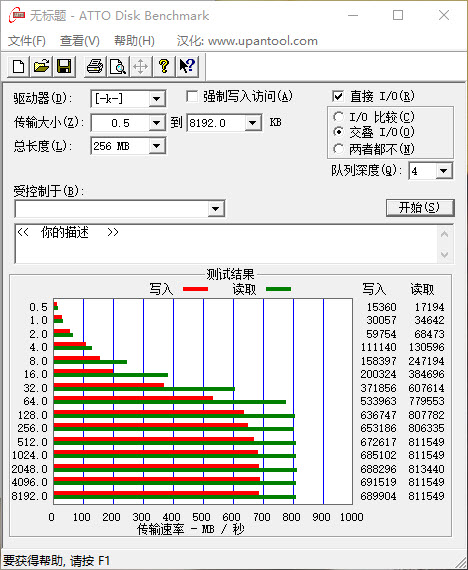Open the 驱动器(D) drive dropdown

point(156,99)
